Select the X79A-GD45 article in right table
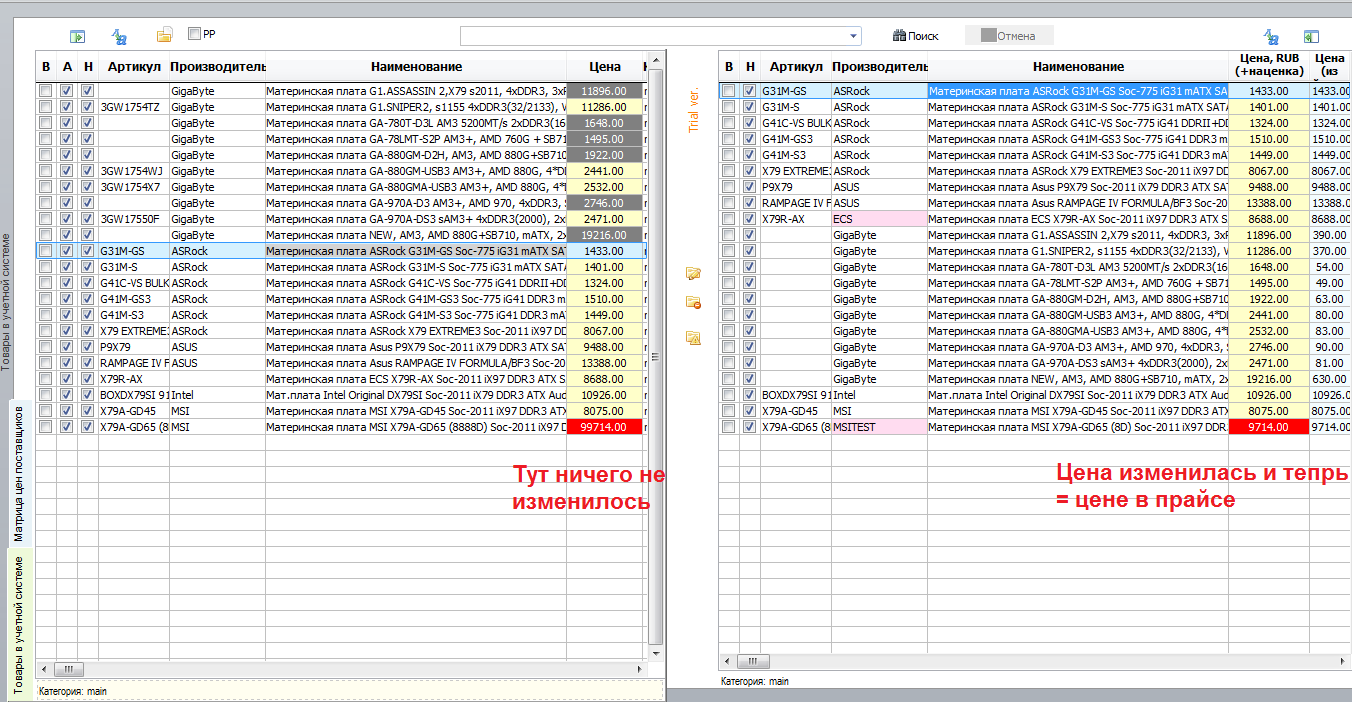Viewport: 1352px width, 702px height. 796,411
